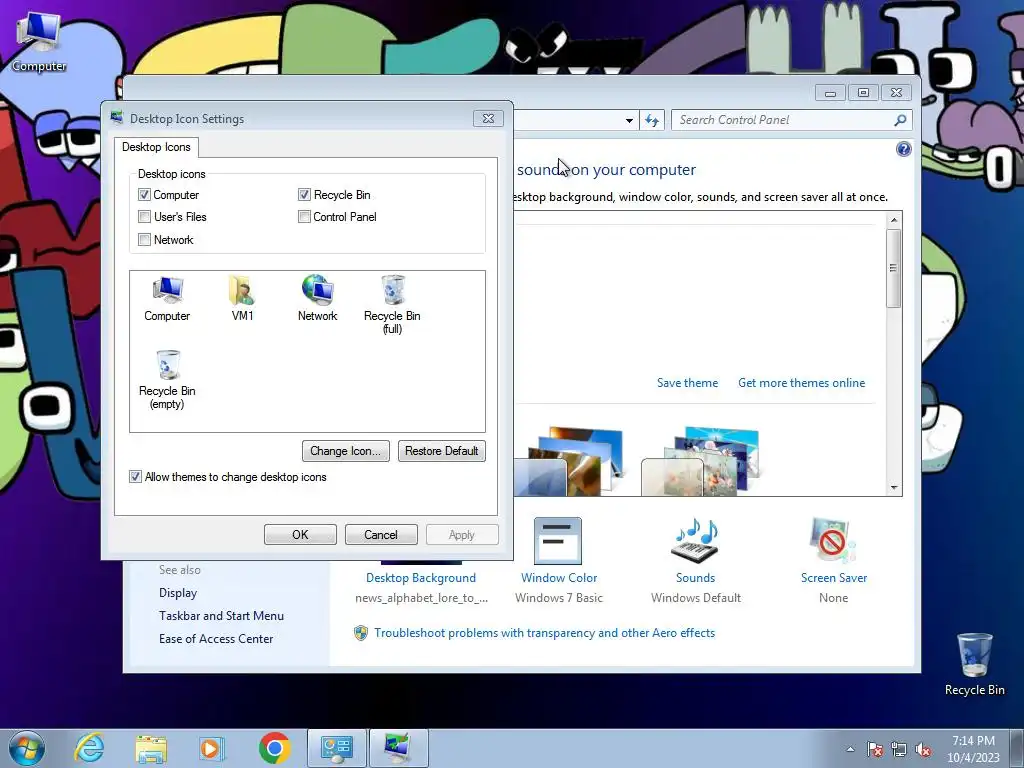Click the theme list scroll up arrow
The width and height of the screenshot is (1024, 768).
(894, 220)
